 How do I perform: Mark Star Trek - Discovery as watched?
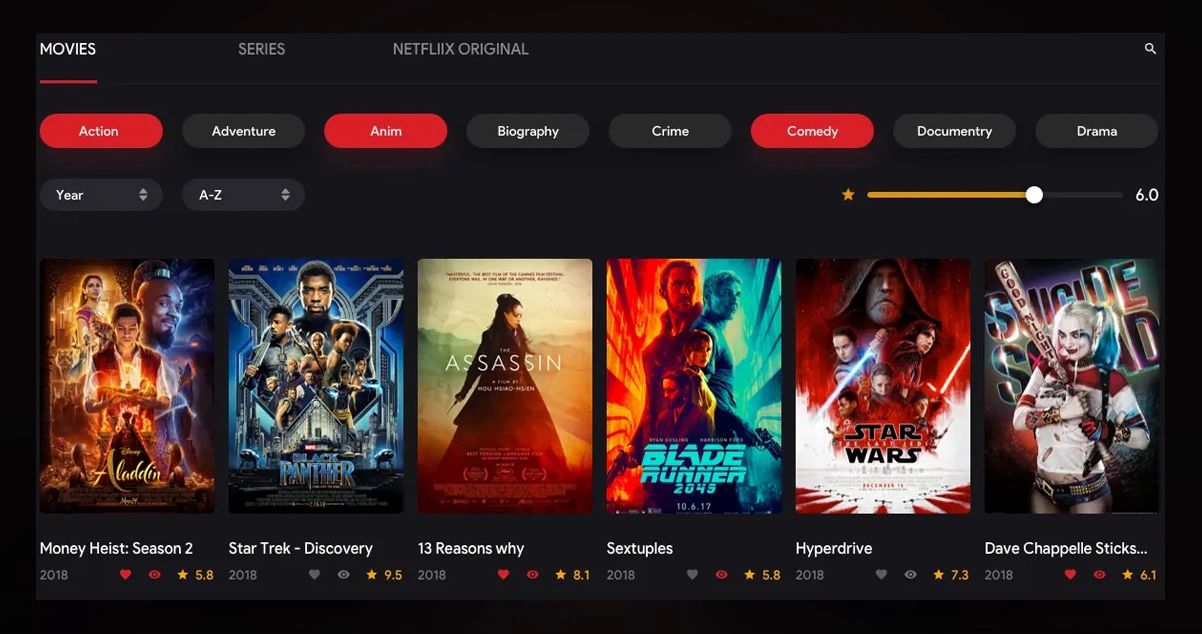pyautogui.click(x=344, y=575)
